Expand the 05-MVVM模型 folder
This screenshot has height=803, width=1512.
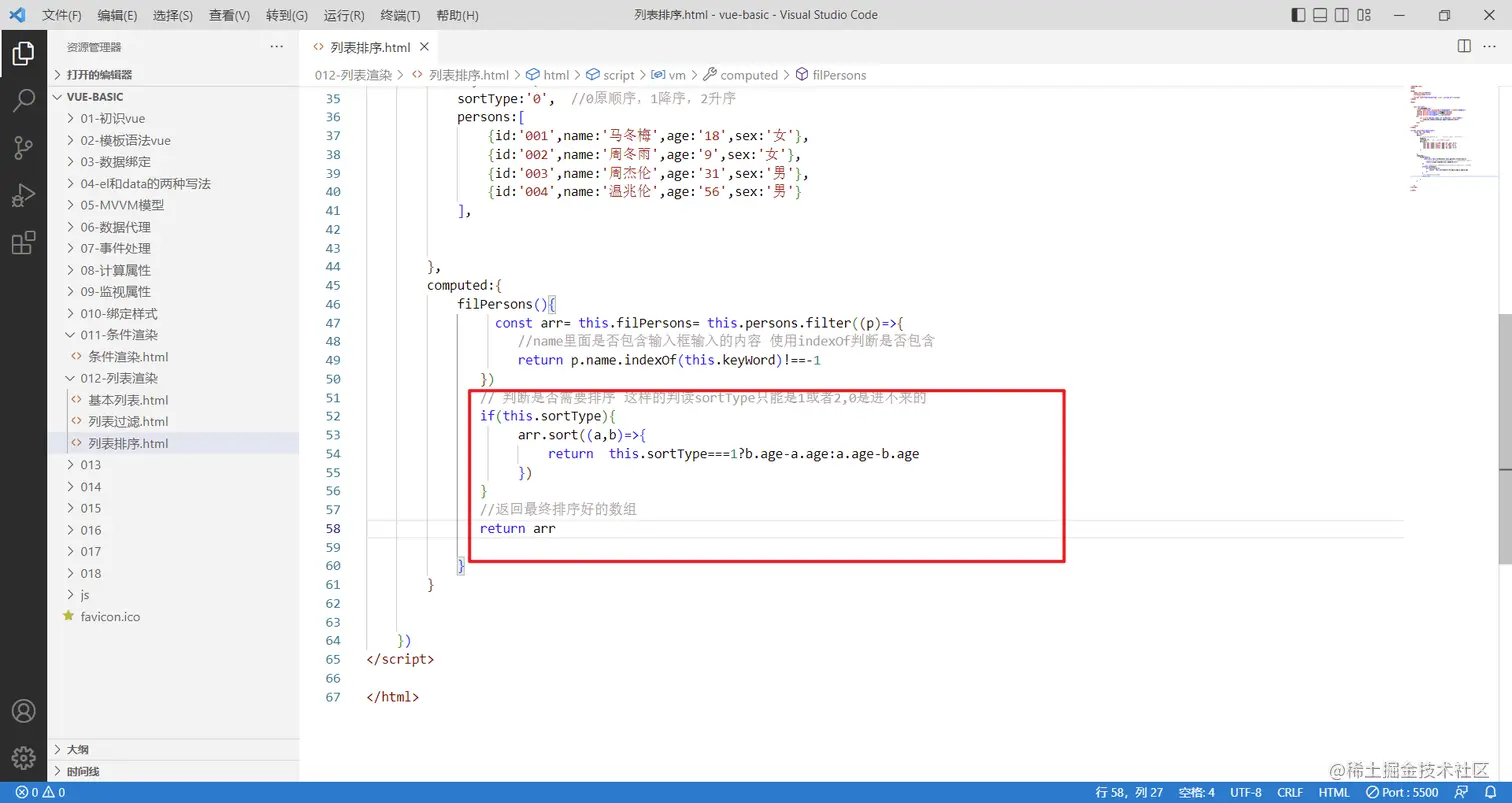(173, 205)
